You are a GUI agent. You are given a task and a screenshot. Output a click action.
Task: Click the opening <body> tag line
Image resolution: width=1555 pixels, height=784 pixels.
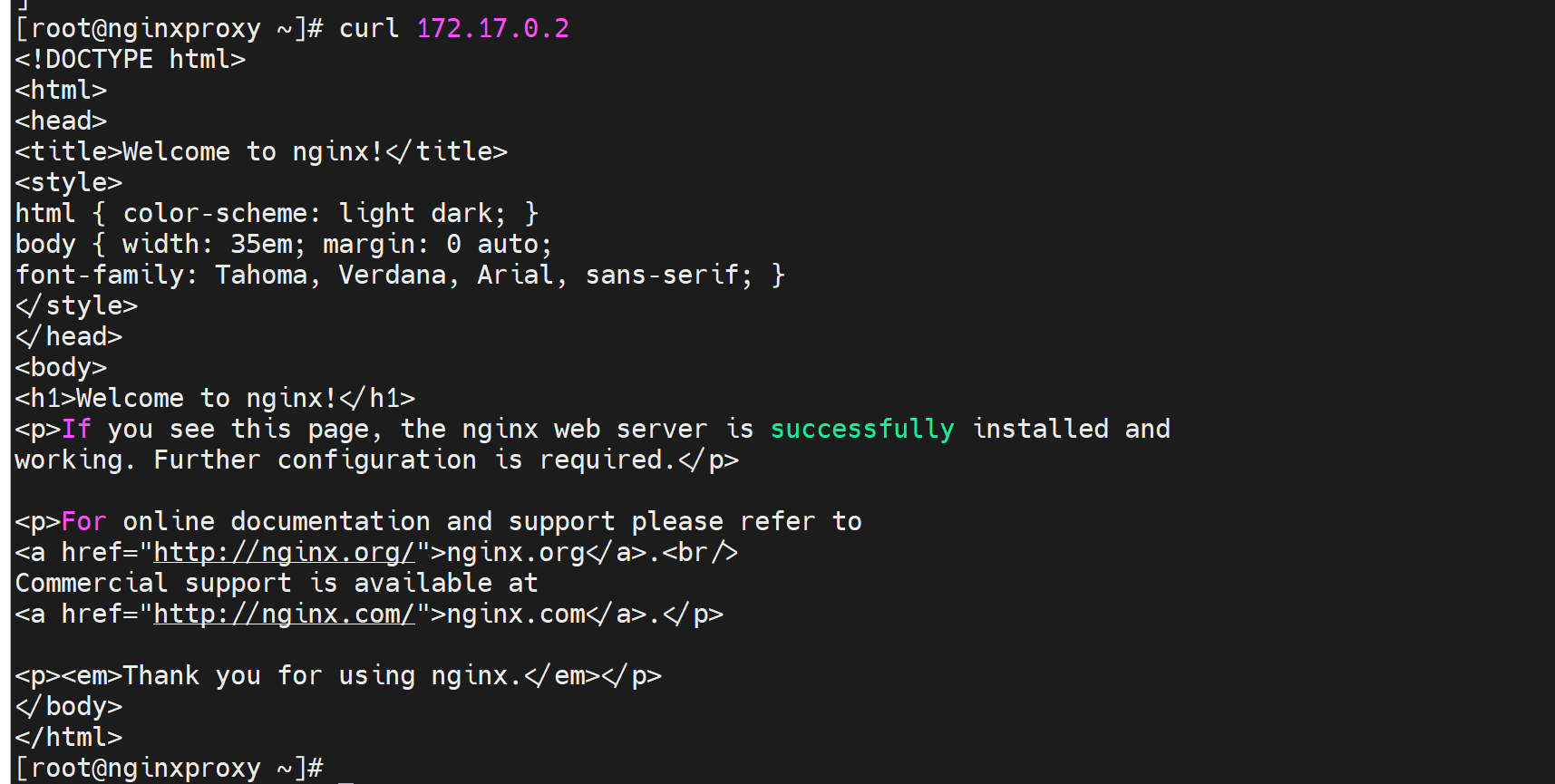click(x=61, y=367)
